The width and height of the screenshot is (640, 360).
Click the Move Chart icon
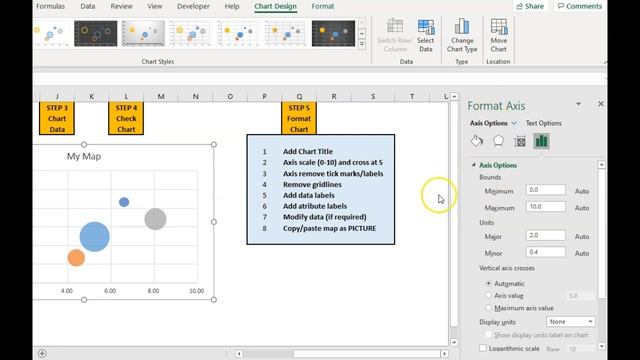[499, 36]
